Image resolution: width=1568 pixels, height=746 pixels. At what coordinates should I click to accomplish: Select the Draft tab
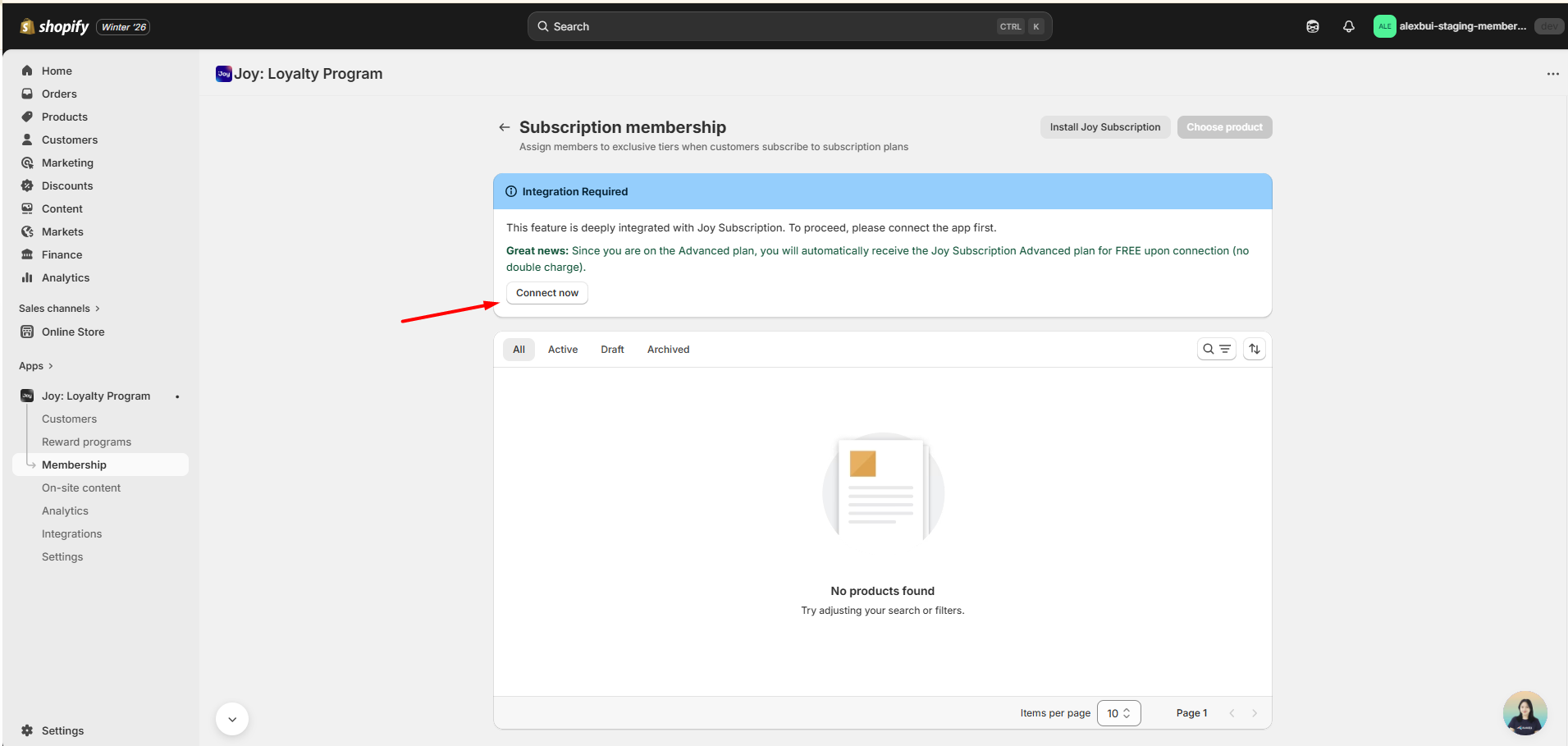coord(612,350)
